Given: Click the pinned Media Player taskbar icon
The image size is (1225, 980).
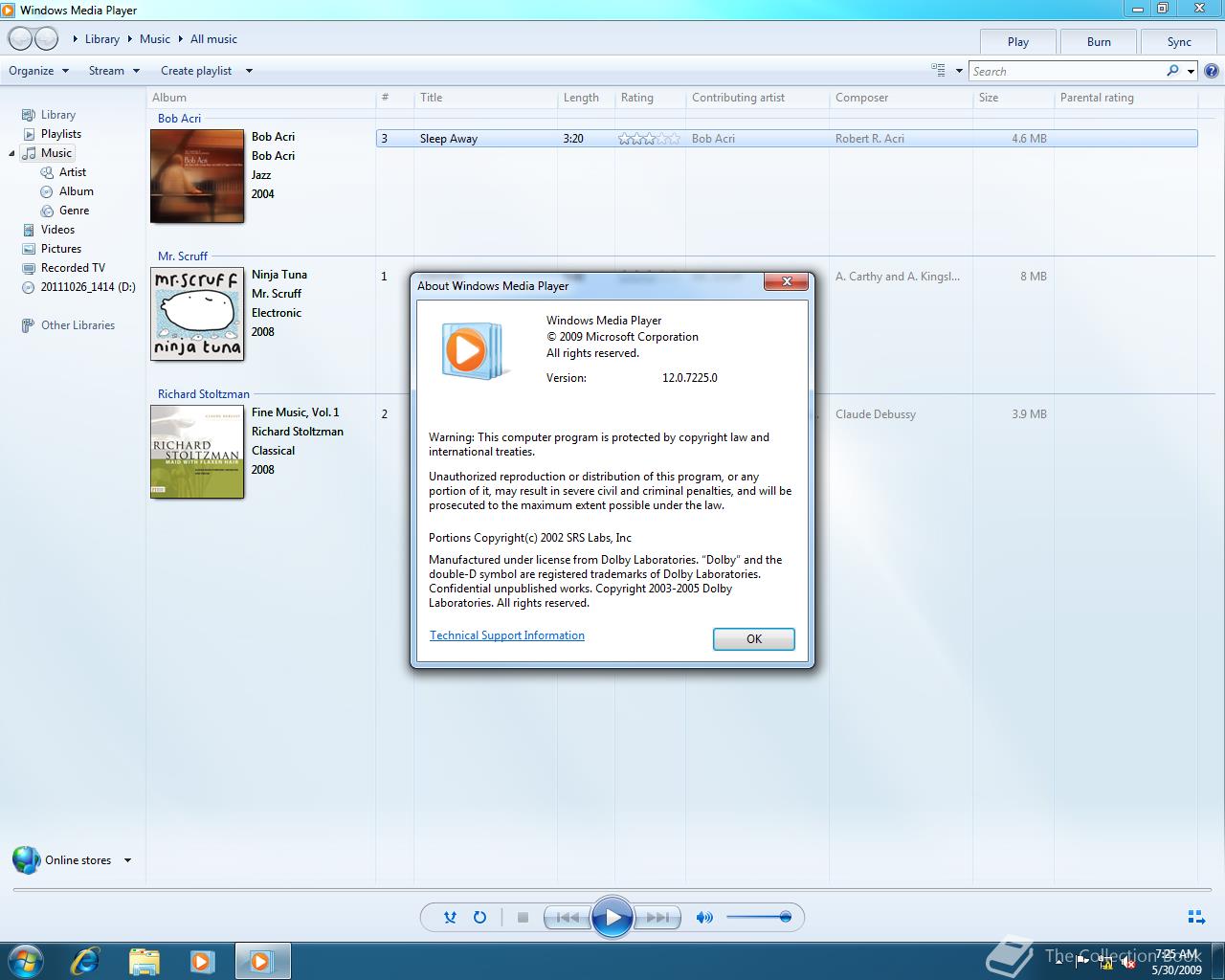Looking at the screenshot, I should (202, 961).
